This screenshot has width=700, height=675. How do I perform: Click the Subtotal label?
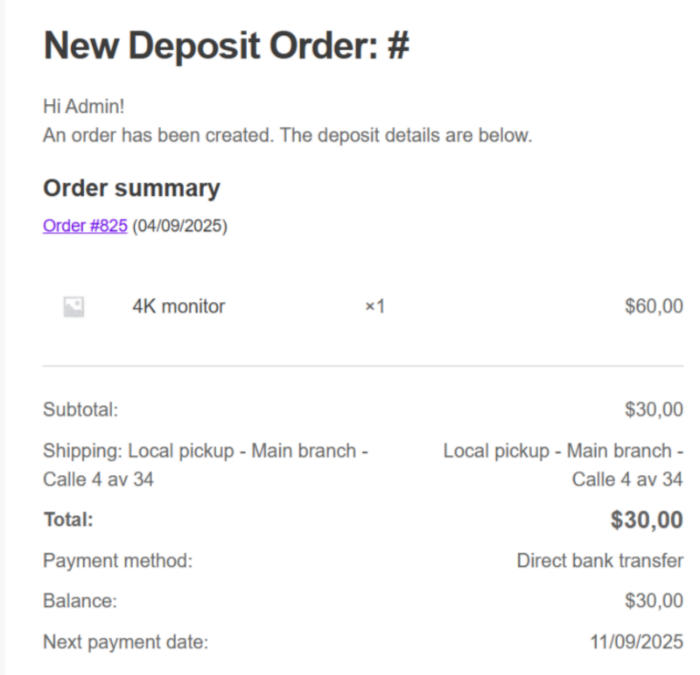pyautogui.click(x=80, y=410)
